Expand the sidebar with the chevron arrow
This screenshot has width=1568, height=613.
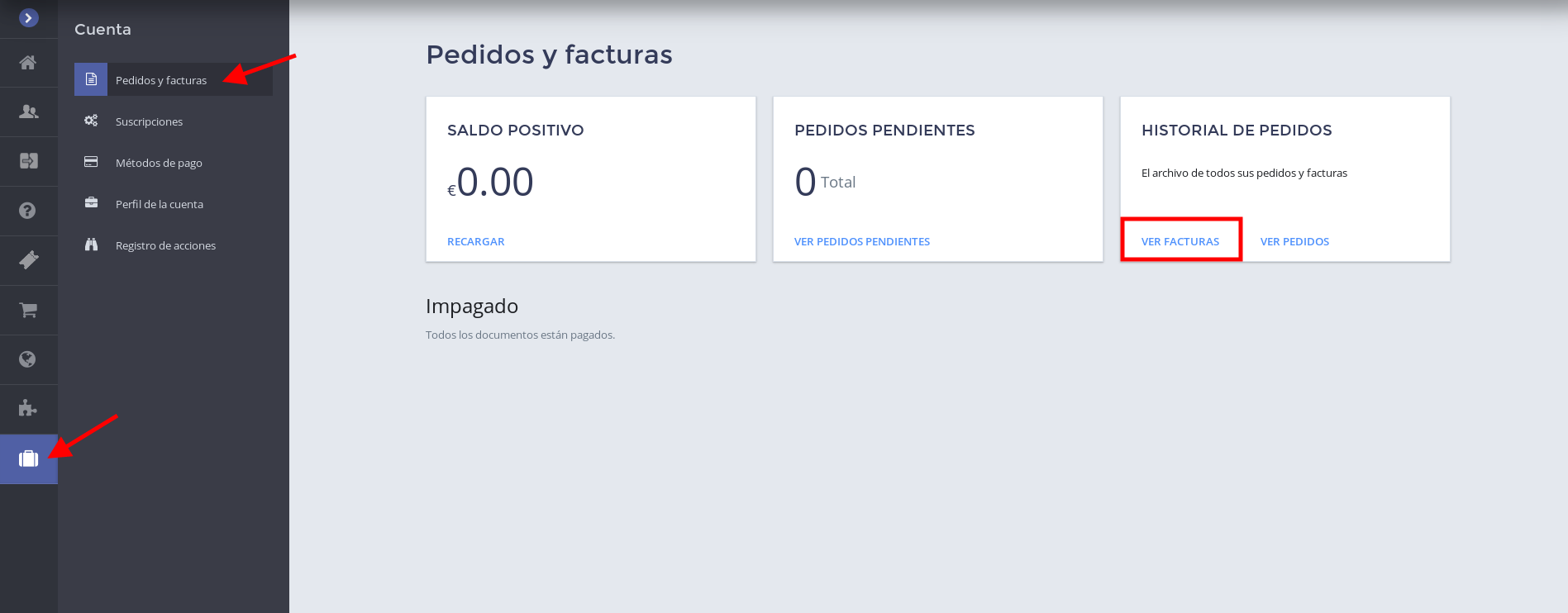coord(28,17)
